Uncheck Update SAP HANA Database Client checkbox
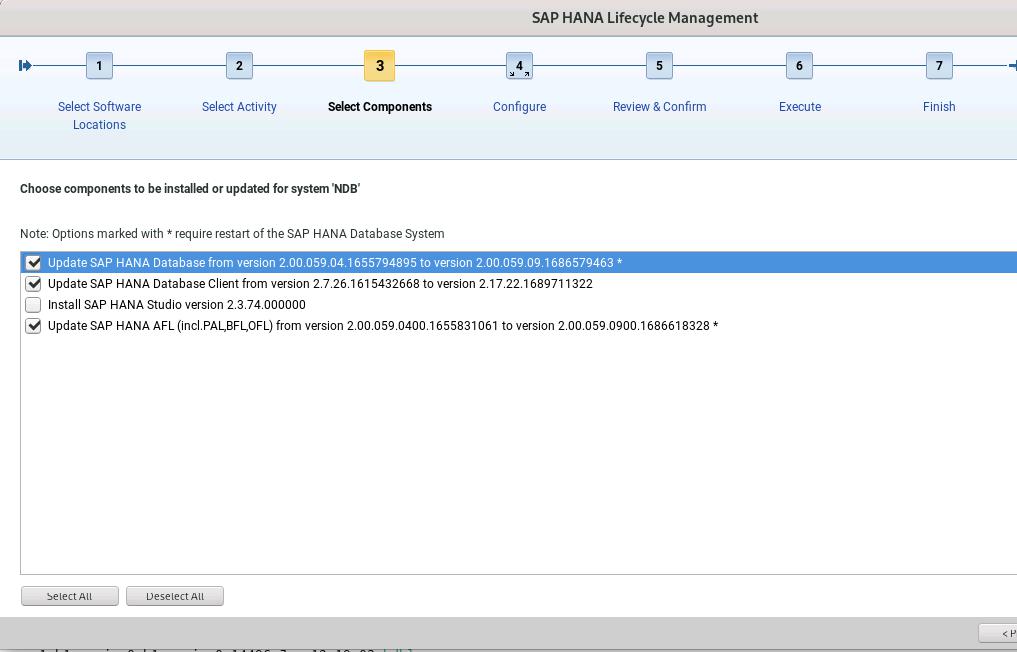The width and height of the screenshot is (1017, 652). pyautogui.click(x=34, y=284)
